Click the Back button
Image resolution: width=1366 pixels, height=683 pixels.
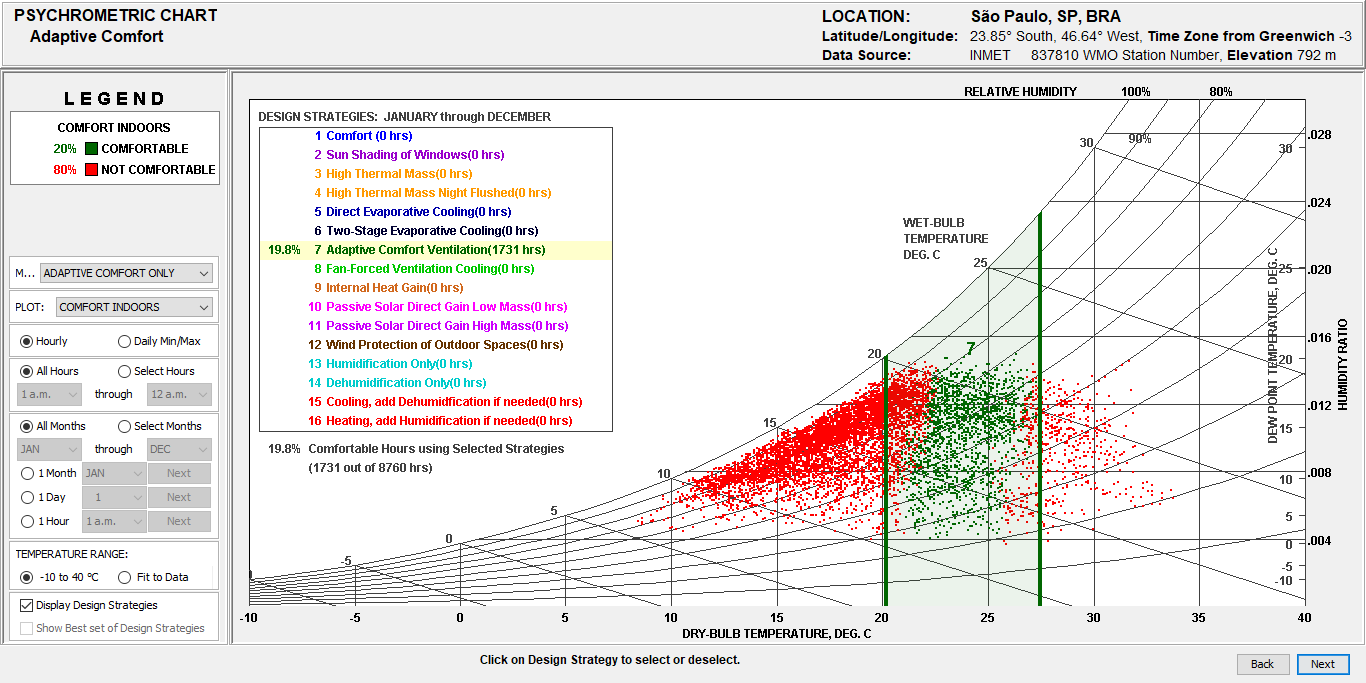click(1262, 664)
